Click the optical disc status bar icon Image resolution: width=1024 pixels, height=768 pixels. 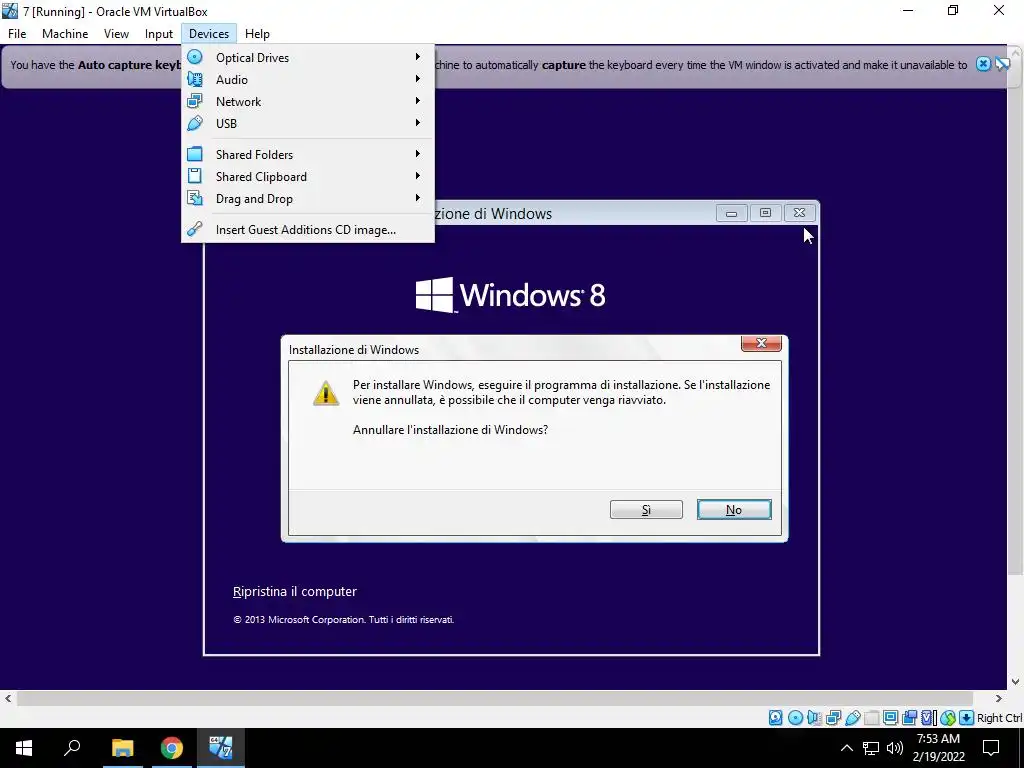click(x=795, y=718)
